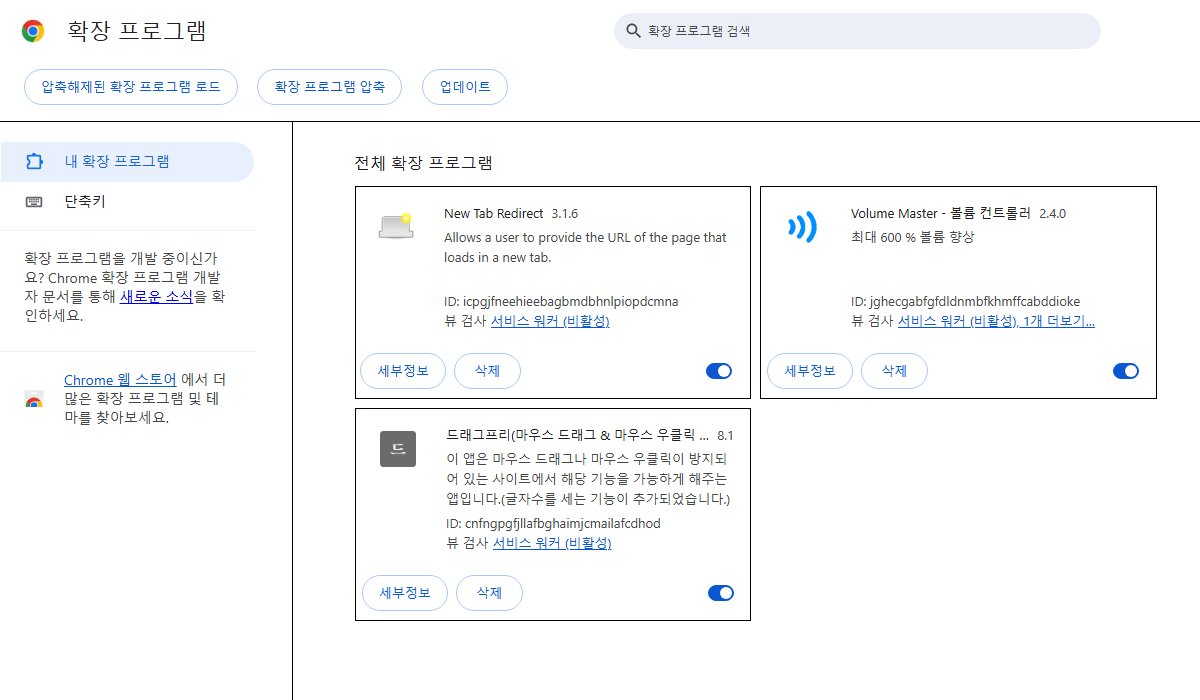Click the 확장 프로그램 검색 field
Screen dimensions: 1200x700
click(x=857, y=31)
